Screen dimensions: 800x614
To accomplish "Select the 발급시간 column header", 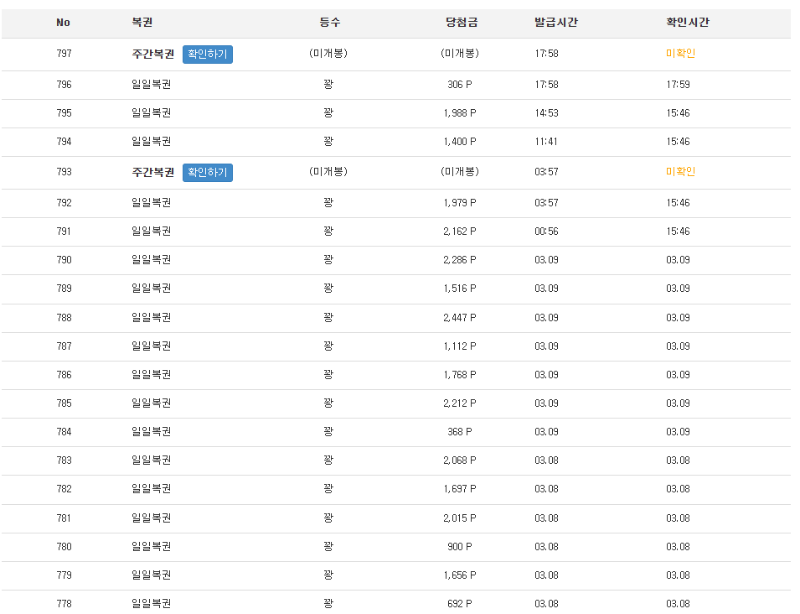I will 555,22.
